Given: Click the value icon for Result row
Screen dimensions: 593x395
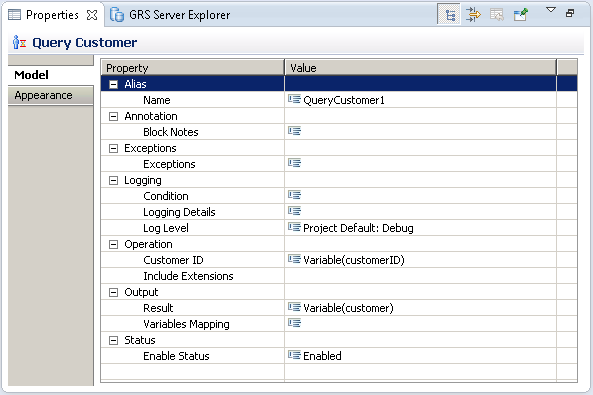Looking at the screenshot, I should [294, 307].
